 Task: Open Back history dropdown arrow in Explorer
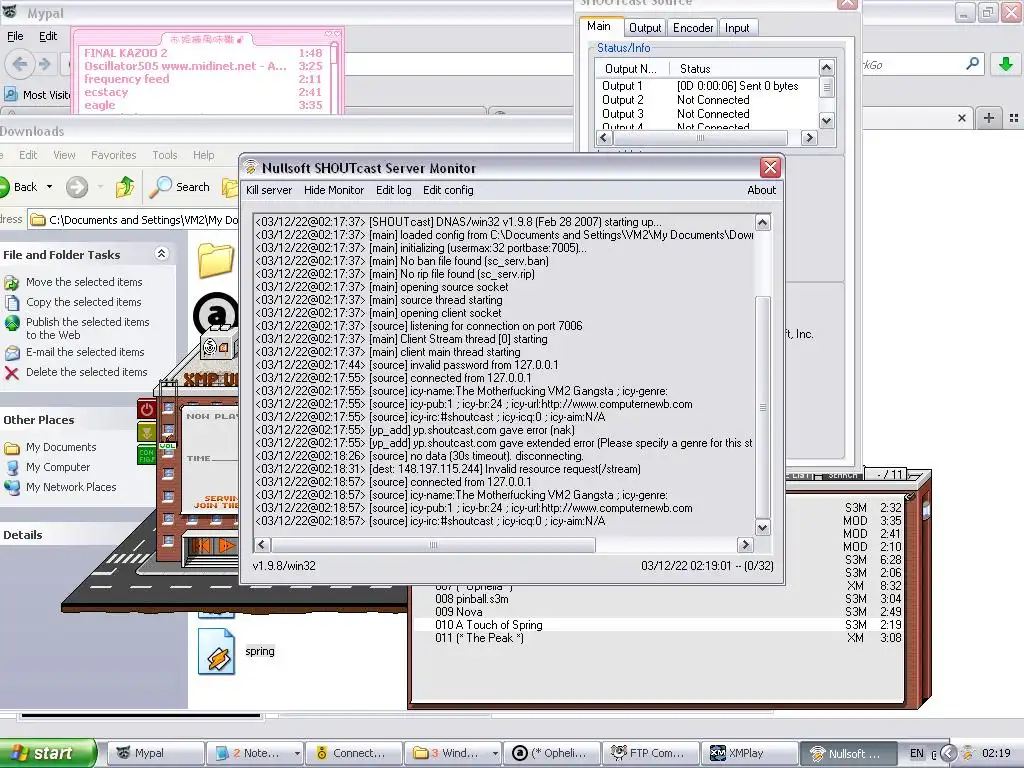pos(50,187)
